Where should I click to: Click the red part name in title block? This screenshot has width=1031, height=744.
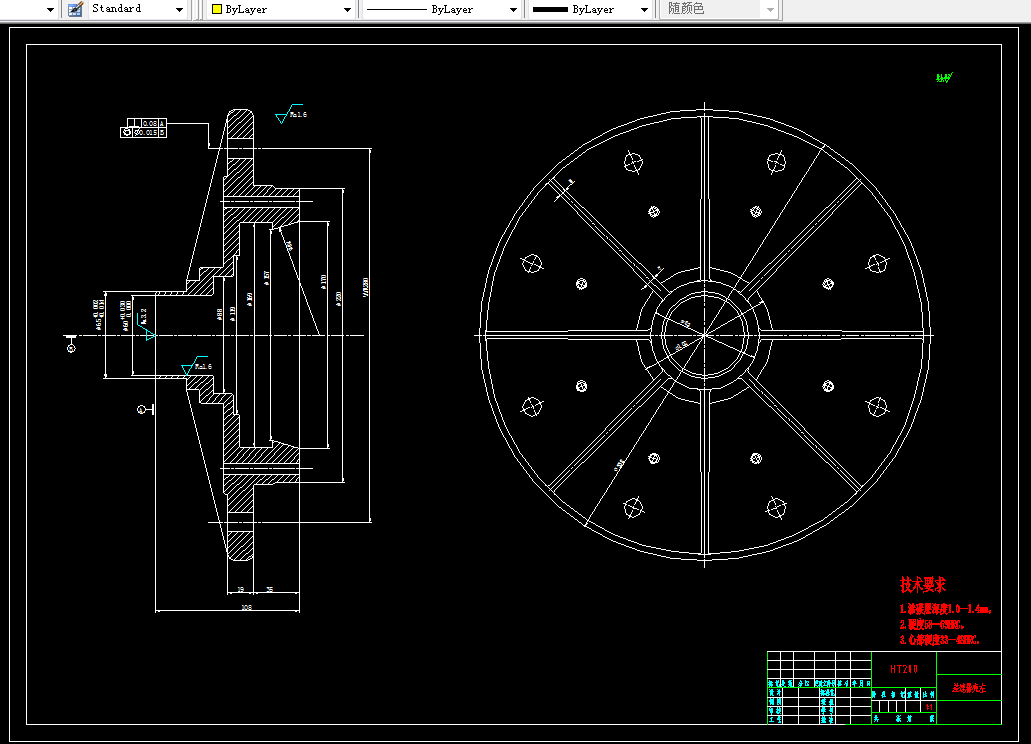(968, 689)
